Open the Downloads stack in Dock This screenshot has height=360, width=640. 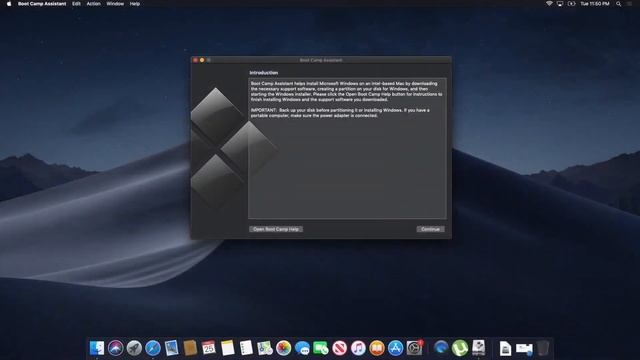(x=524, y=348)
